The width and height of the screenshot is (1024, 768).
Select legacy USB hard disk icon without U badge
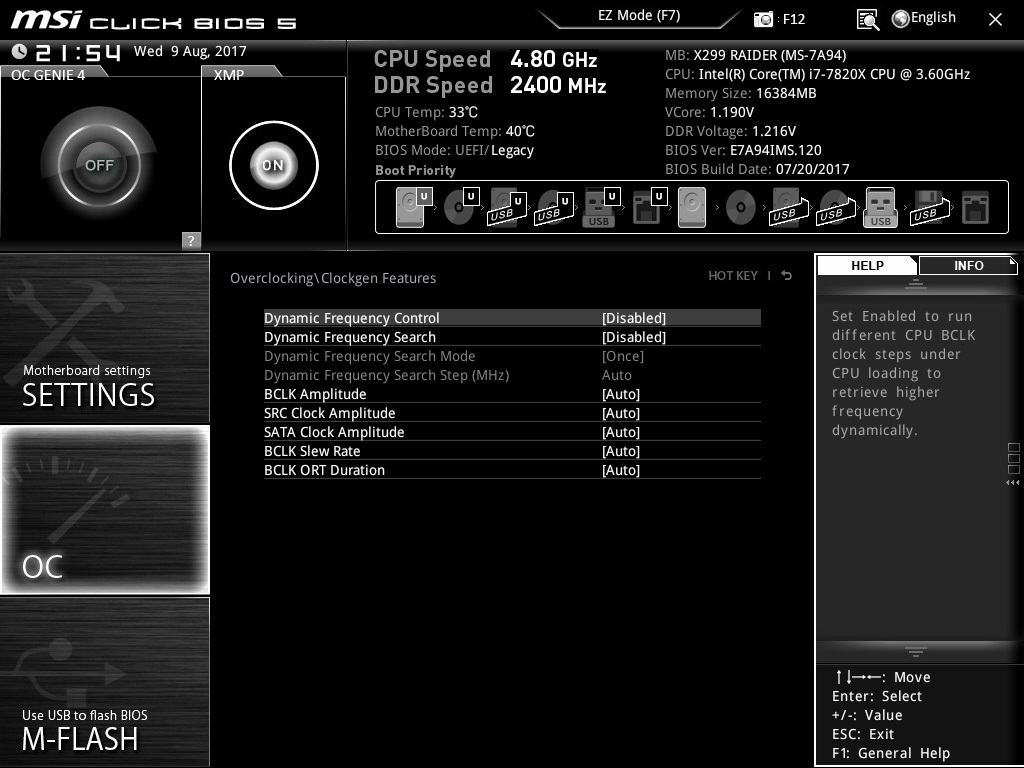[789, 208]
